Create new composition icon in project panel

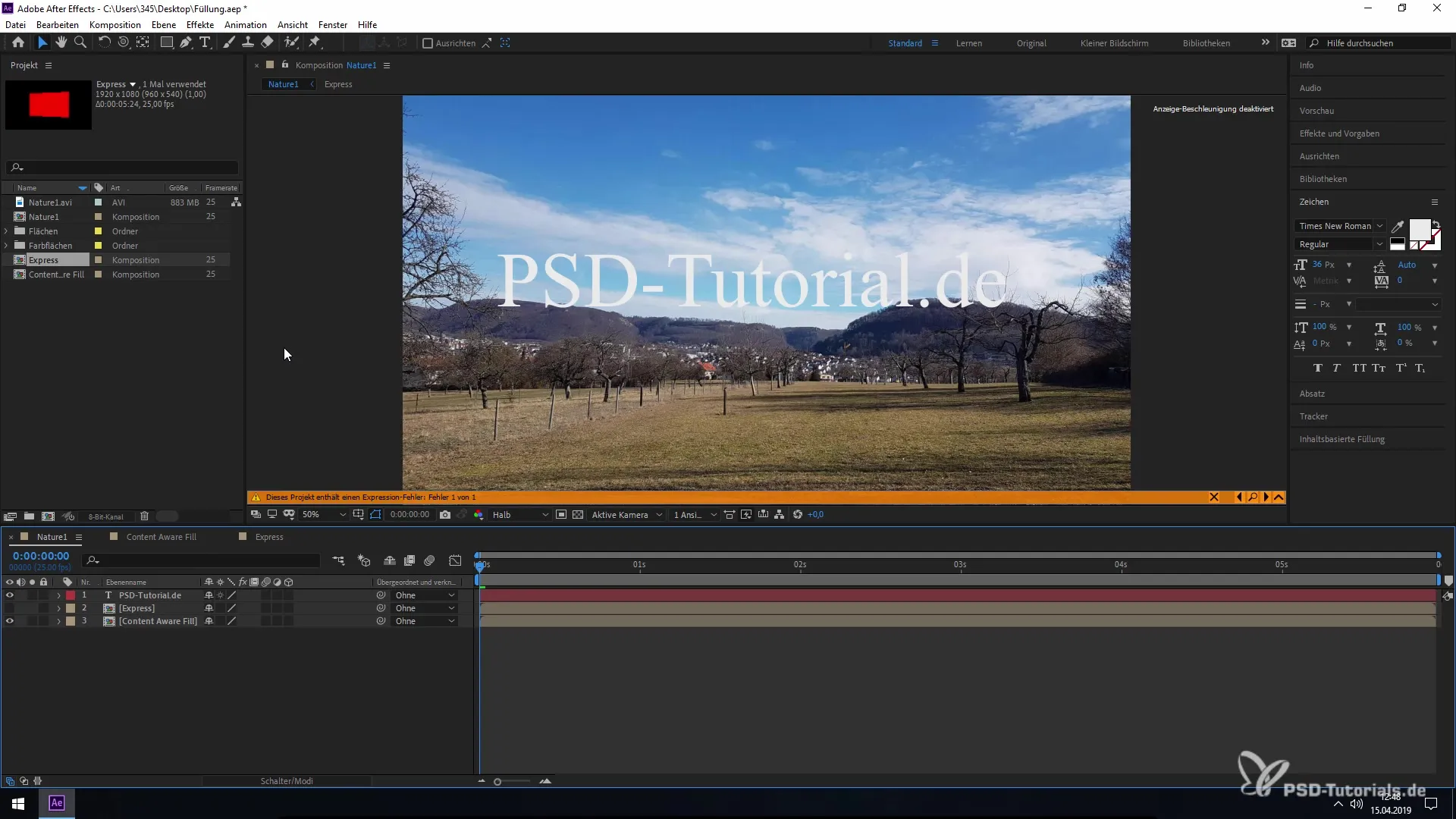tap(48, 516)
